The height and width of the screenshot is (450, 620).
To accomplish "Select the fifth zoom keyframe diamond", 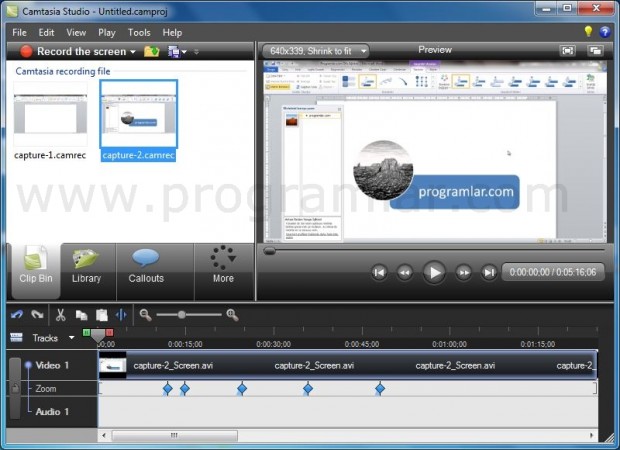I will (380, 389).
